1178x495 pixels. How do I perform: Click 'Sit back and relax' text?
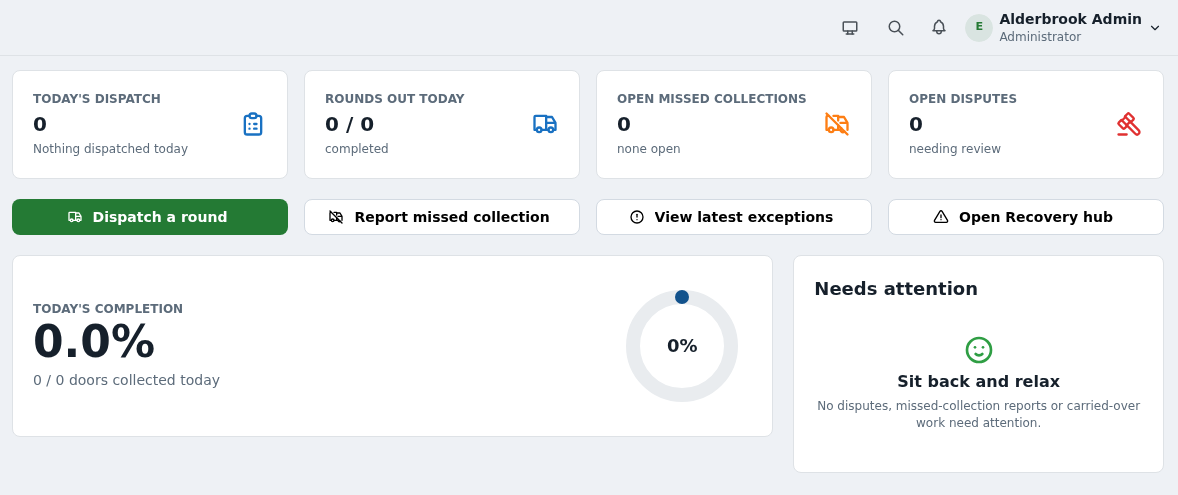point(978,381)
